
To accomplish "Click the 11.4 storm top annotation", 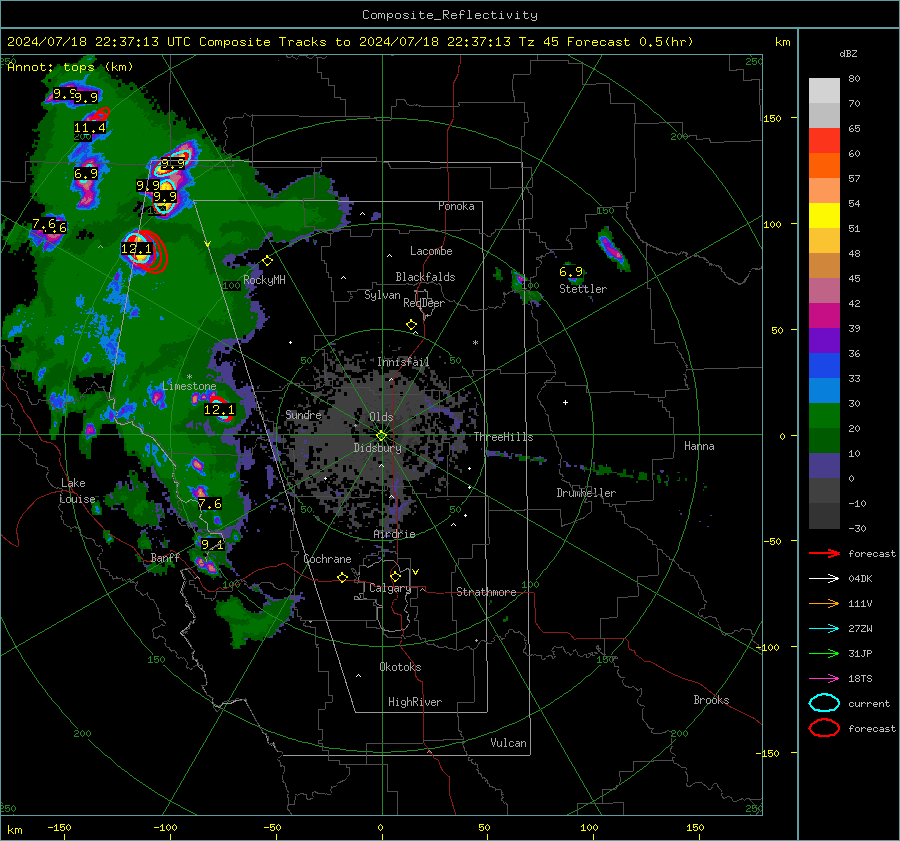I will [x=90, y=127].
